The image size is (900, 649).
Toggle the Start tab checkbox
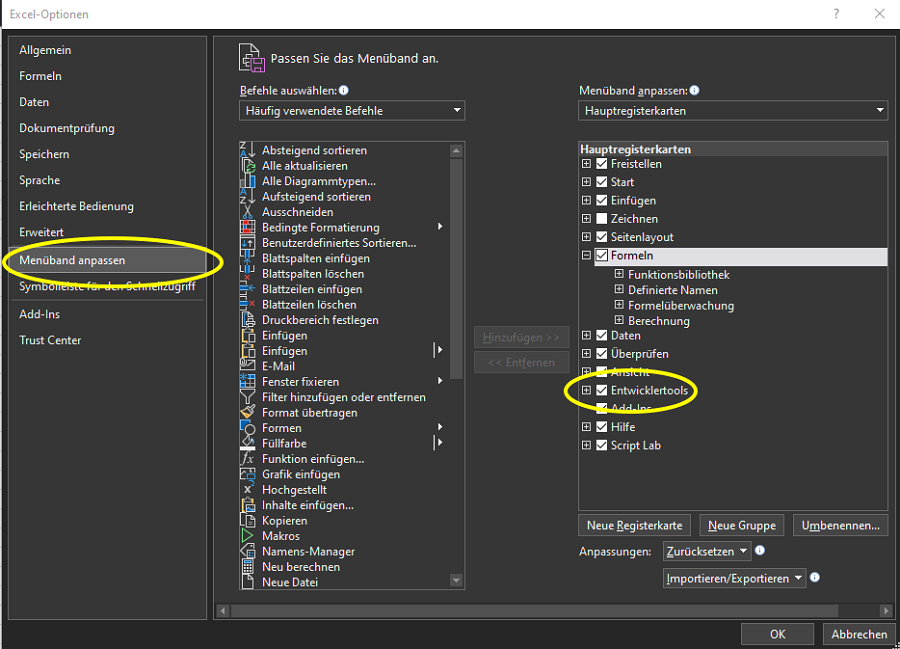[x=602, y=182]
